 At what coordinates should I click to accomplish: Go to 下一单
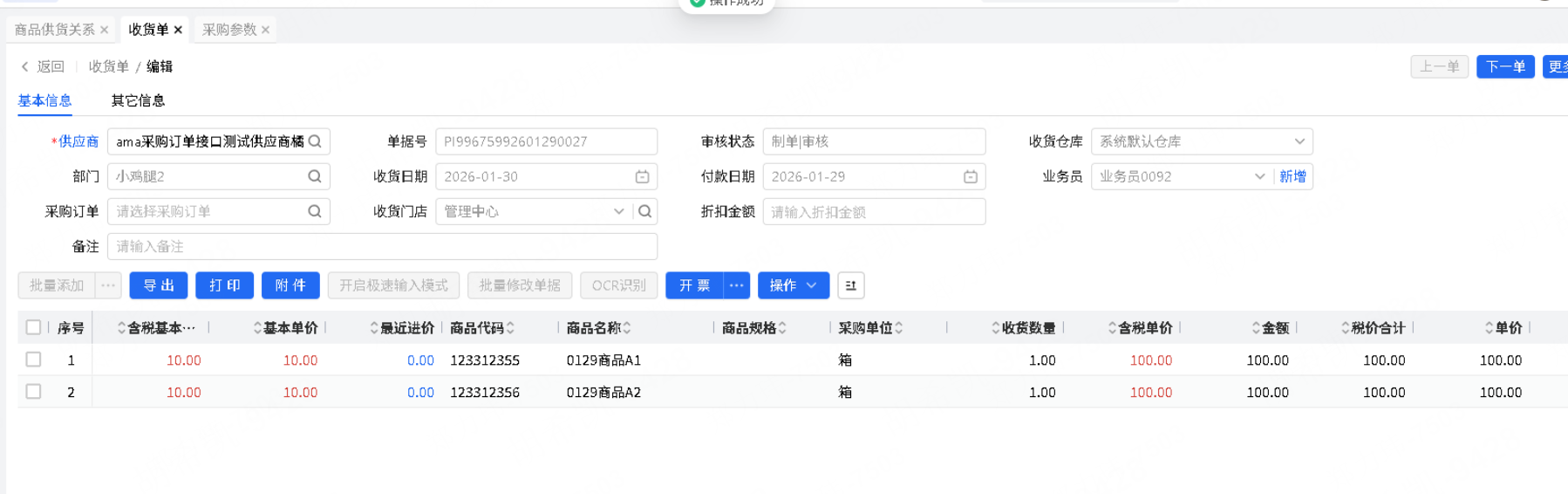click(x=1505, y=66)
